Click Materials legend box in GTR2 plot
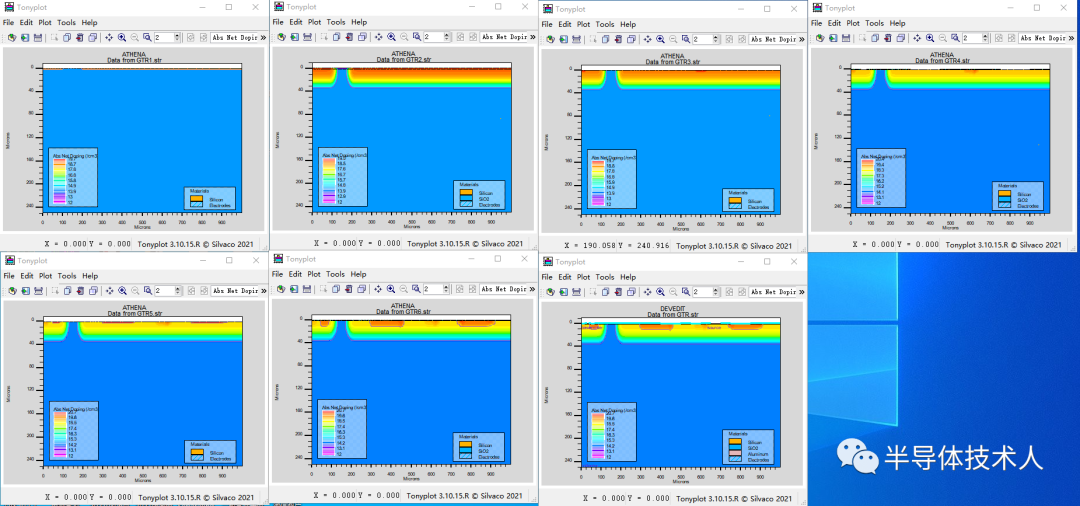Image resolution: width=1080 pixels, height=506 pixels. tap(479, 196)
